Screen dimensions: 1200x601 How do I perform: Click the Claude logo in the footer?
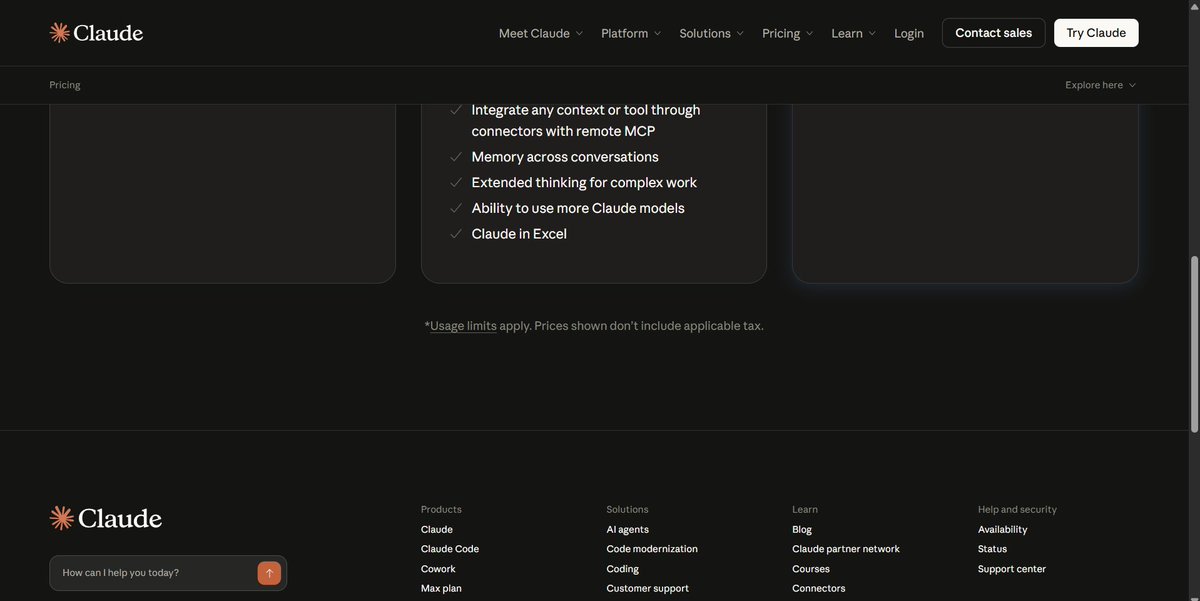[105, 518]
